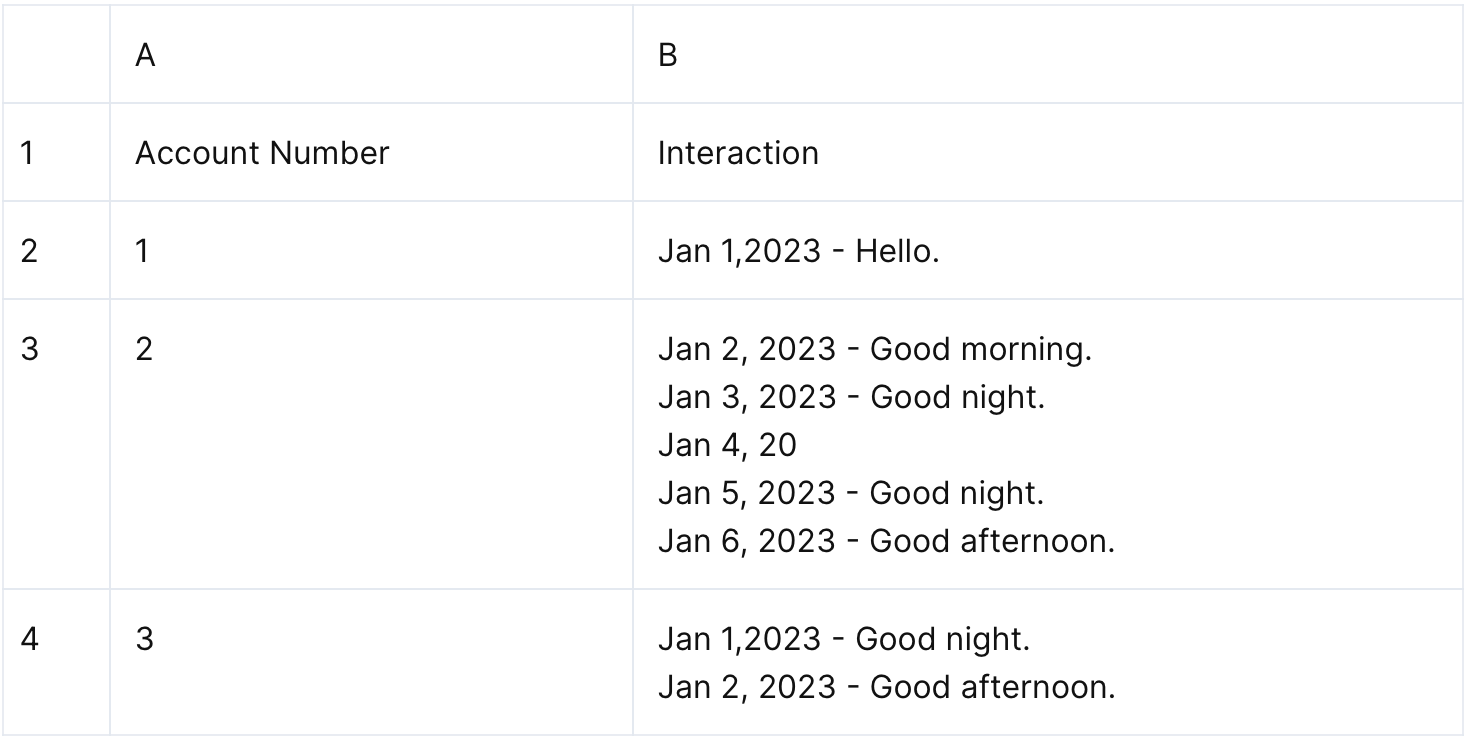Click the Interaction header cell
The width and height of the screenshot is (1468, 740).
[738, 153]
